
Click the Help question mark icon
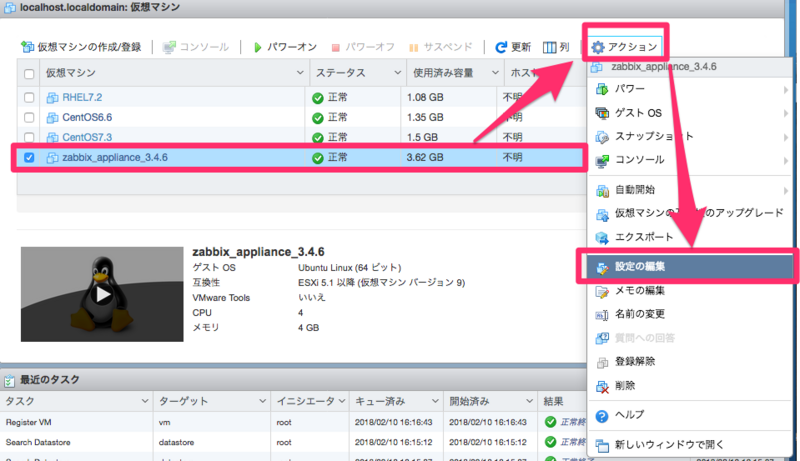602,416
